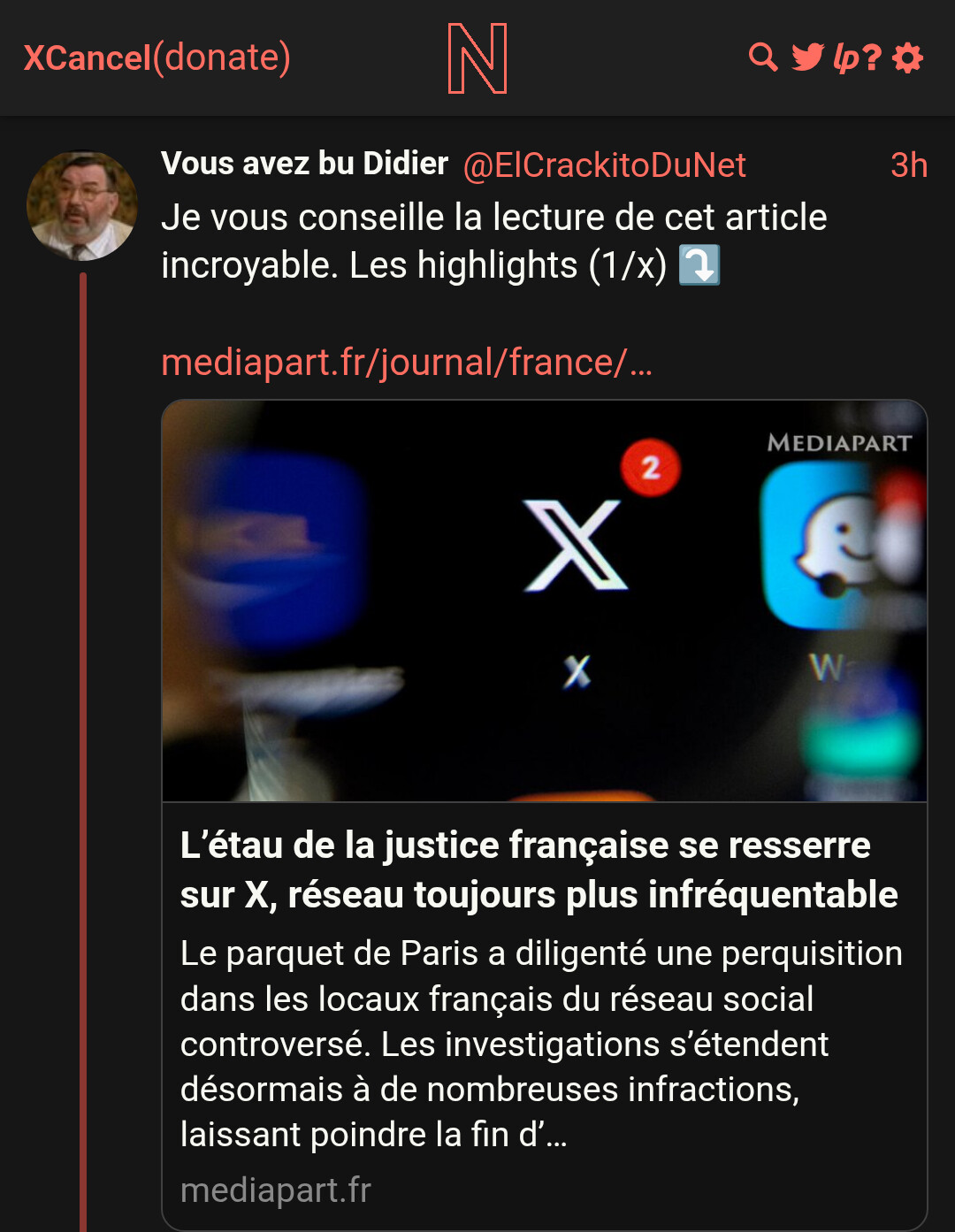Click the curved arrow emoji in tweet

pos(699,264)
